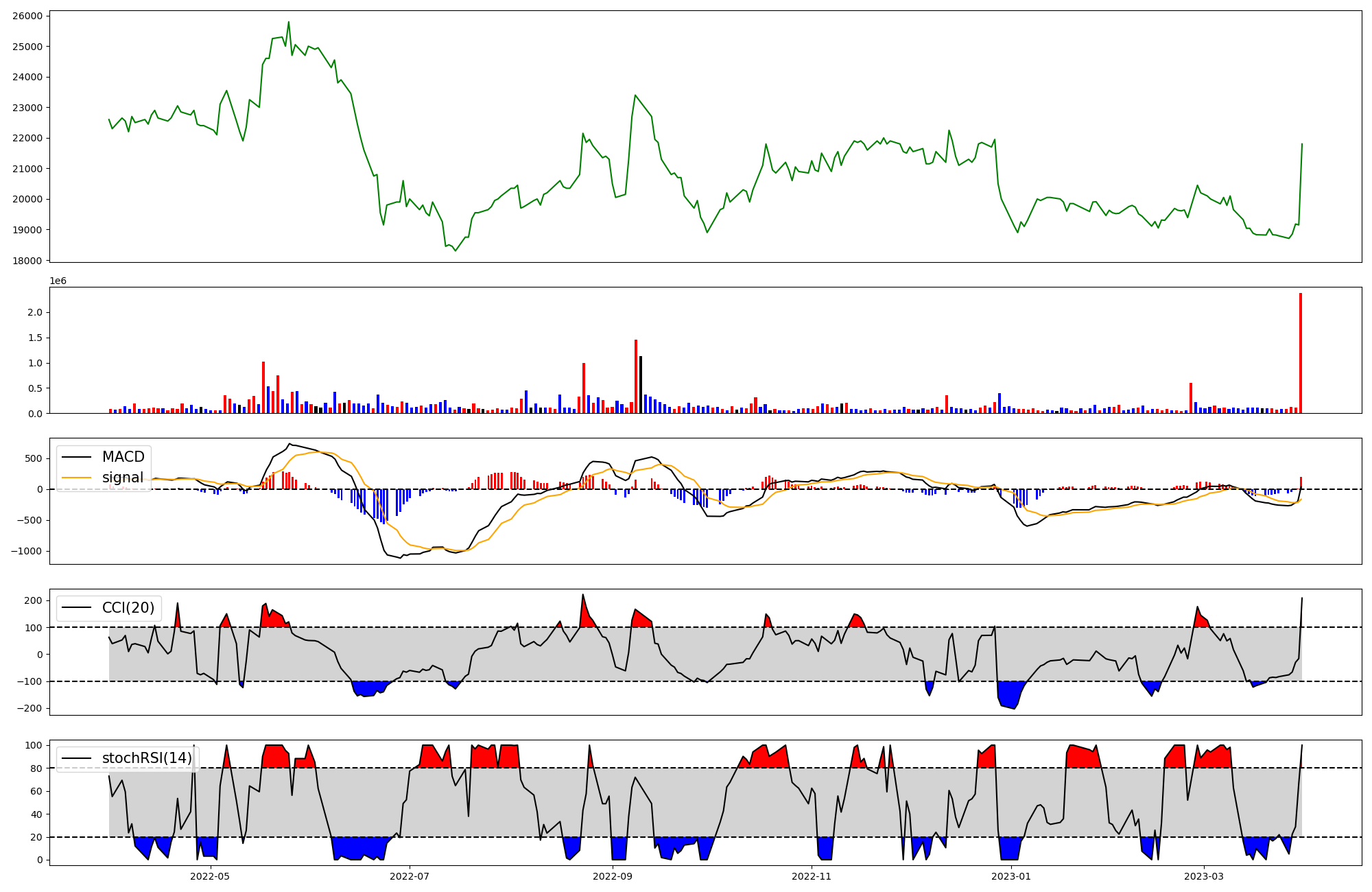Click the 2023-03 x-axis date label
1372x892 pixels.
(1204, 876)
